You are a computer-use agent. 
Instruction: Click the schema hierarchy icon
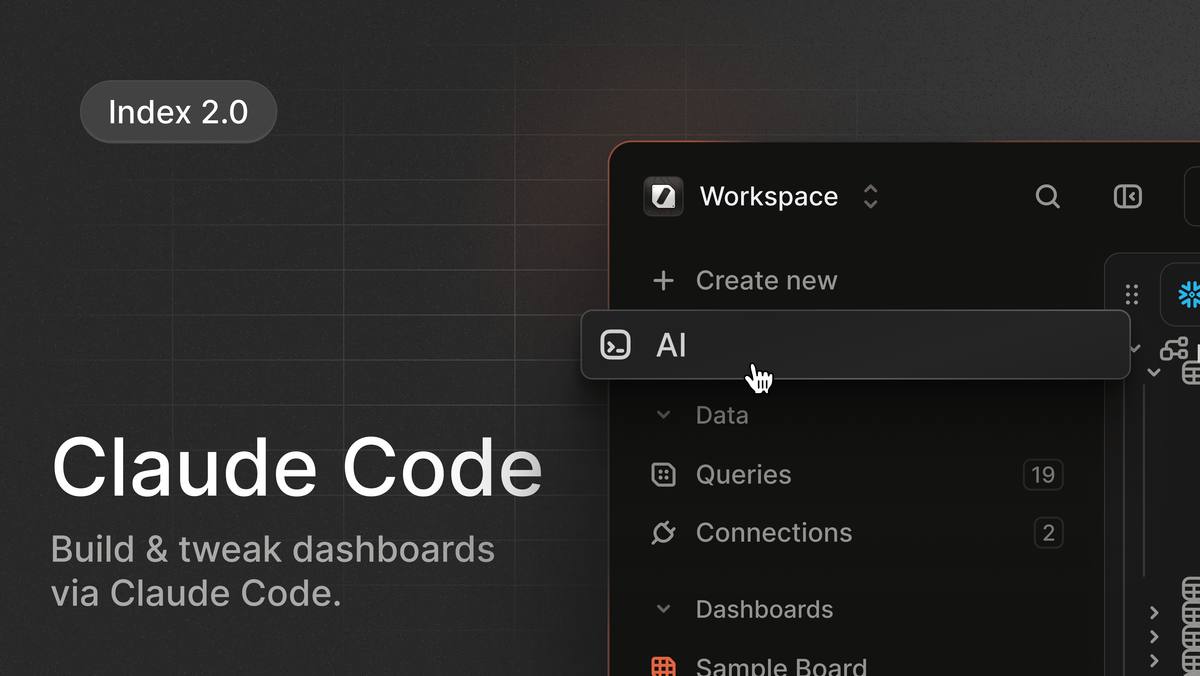click(1173, 349)
